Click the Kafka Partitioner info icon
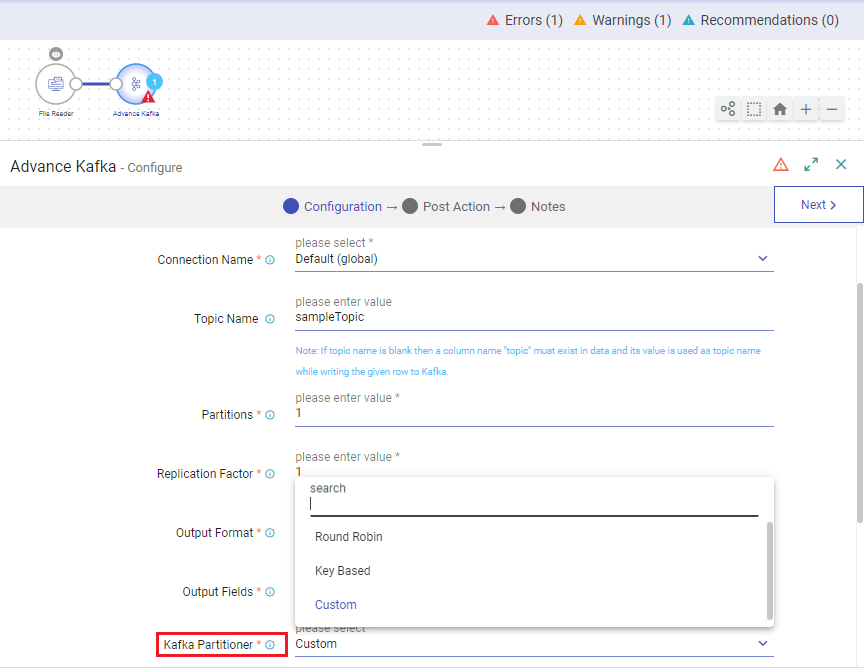864x668 pixels. click(x=270, y=645)
